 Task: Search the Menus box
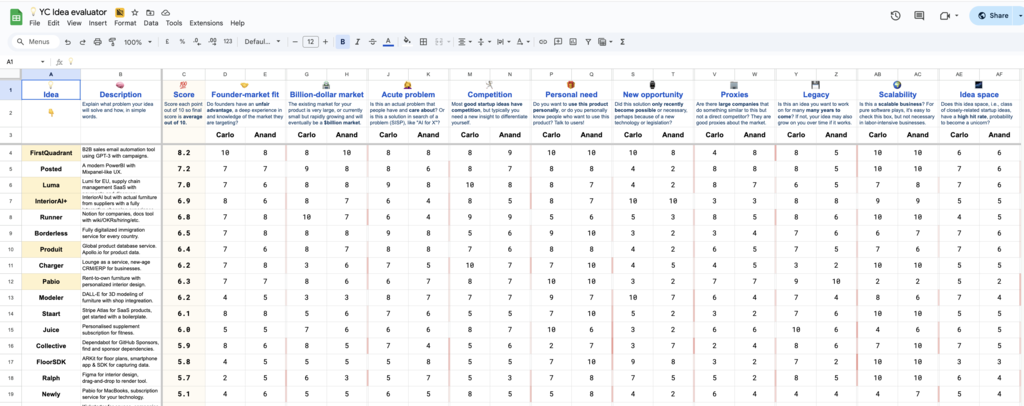tap(34, 42)
